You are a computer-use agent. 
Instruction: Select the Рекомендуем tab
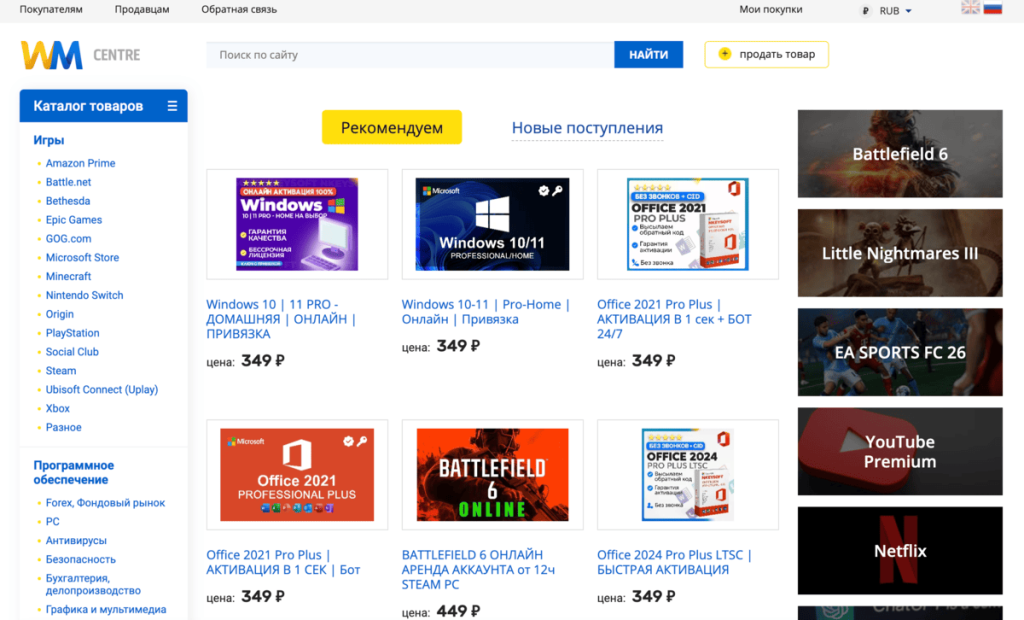[391, 128]
